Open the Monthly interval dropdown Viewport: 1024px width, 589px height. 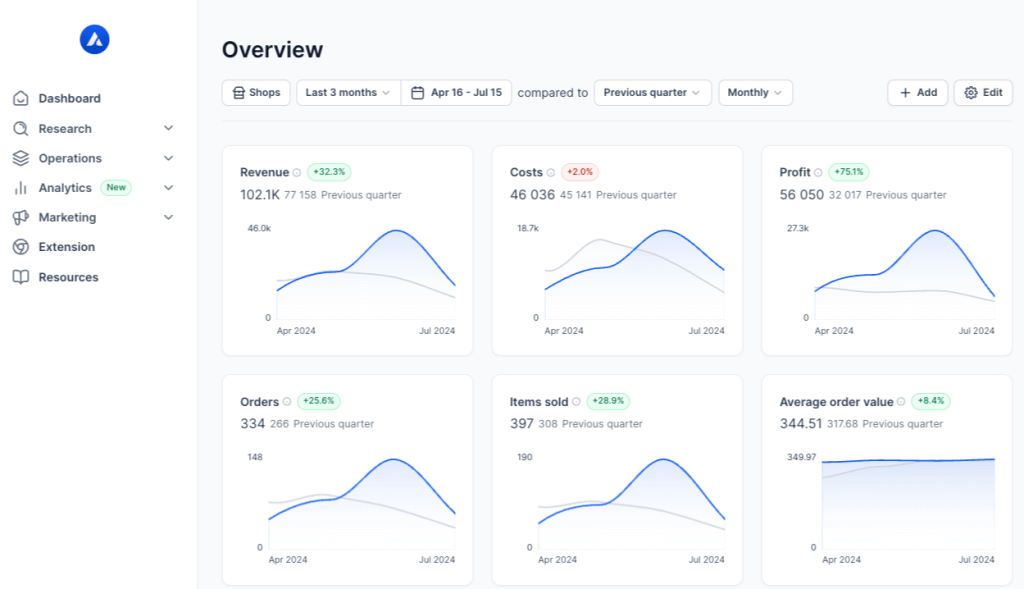pyautogui.click(x=755, y=93)
